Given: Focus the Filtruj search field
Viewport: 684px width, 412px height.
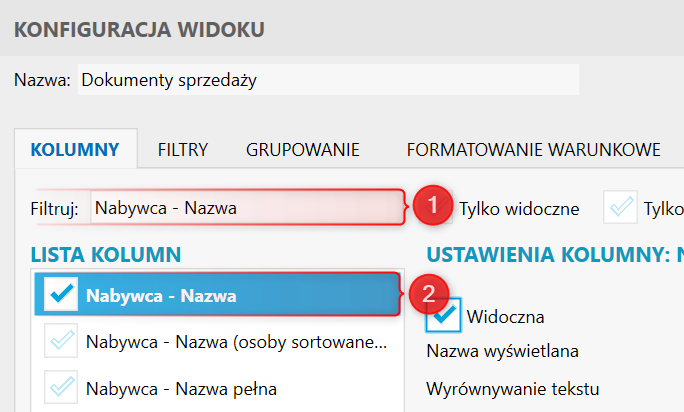Looking at the screenshot, I should 245,209.
